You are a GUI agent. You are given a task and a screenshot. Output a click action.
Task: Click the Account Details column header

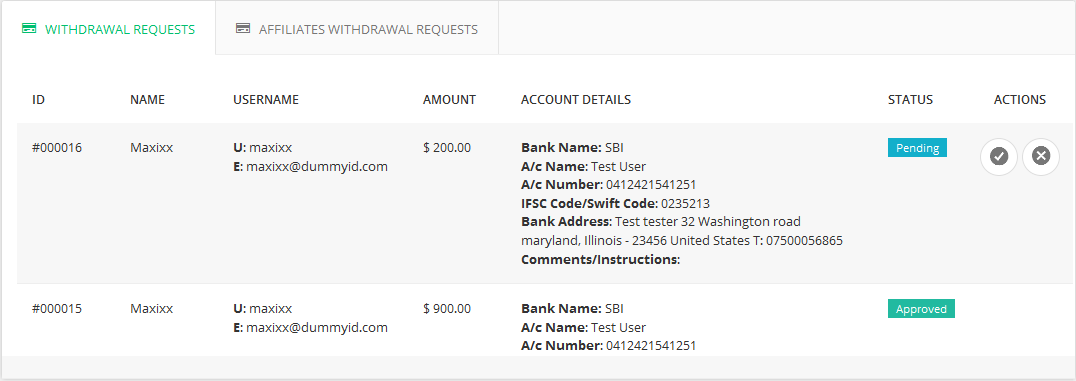coord(576,100)
